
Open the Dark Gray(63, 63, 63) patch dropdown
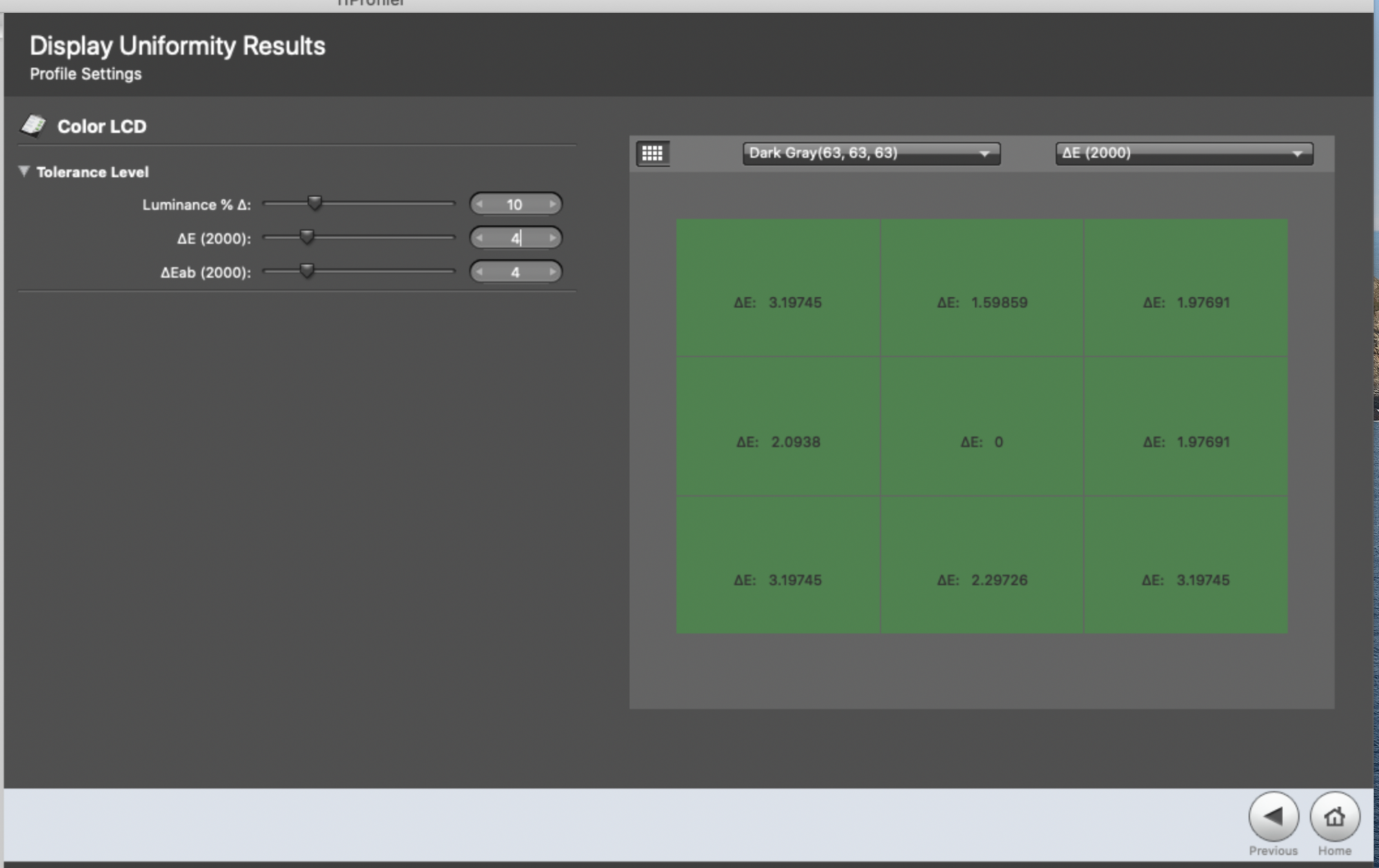click(x=870, y=154)
